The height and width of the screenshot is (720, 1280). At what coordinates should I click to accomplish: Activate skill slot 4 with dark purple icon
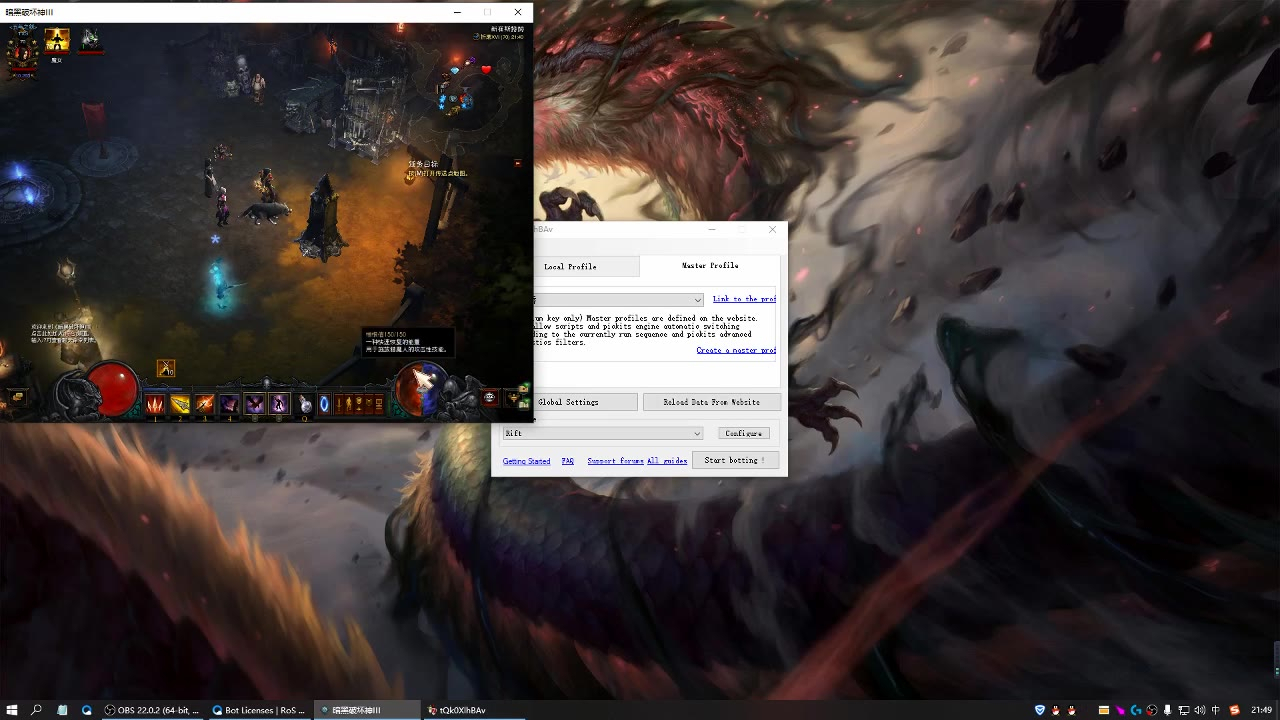[x=230, y=404]
